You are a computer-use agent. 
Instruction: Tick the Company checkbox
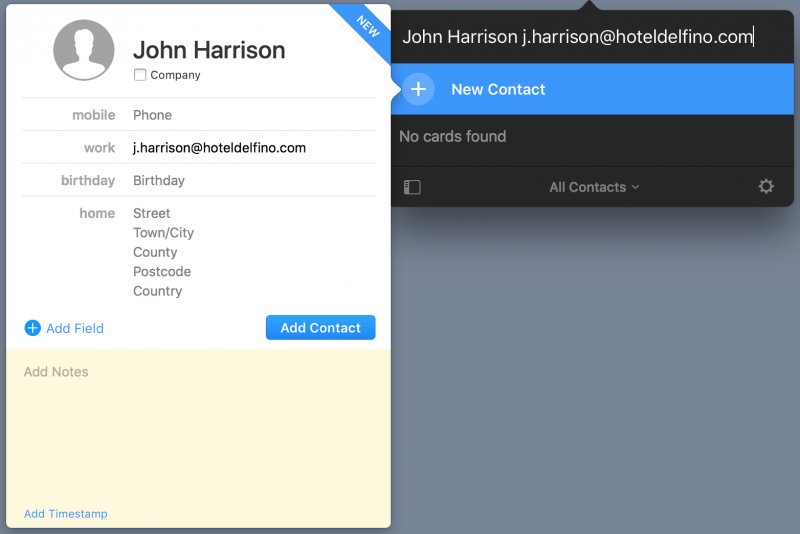tap(140, 75)
